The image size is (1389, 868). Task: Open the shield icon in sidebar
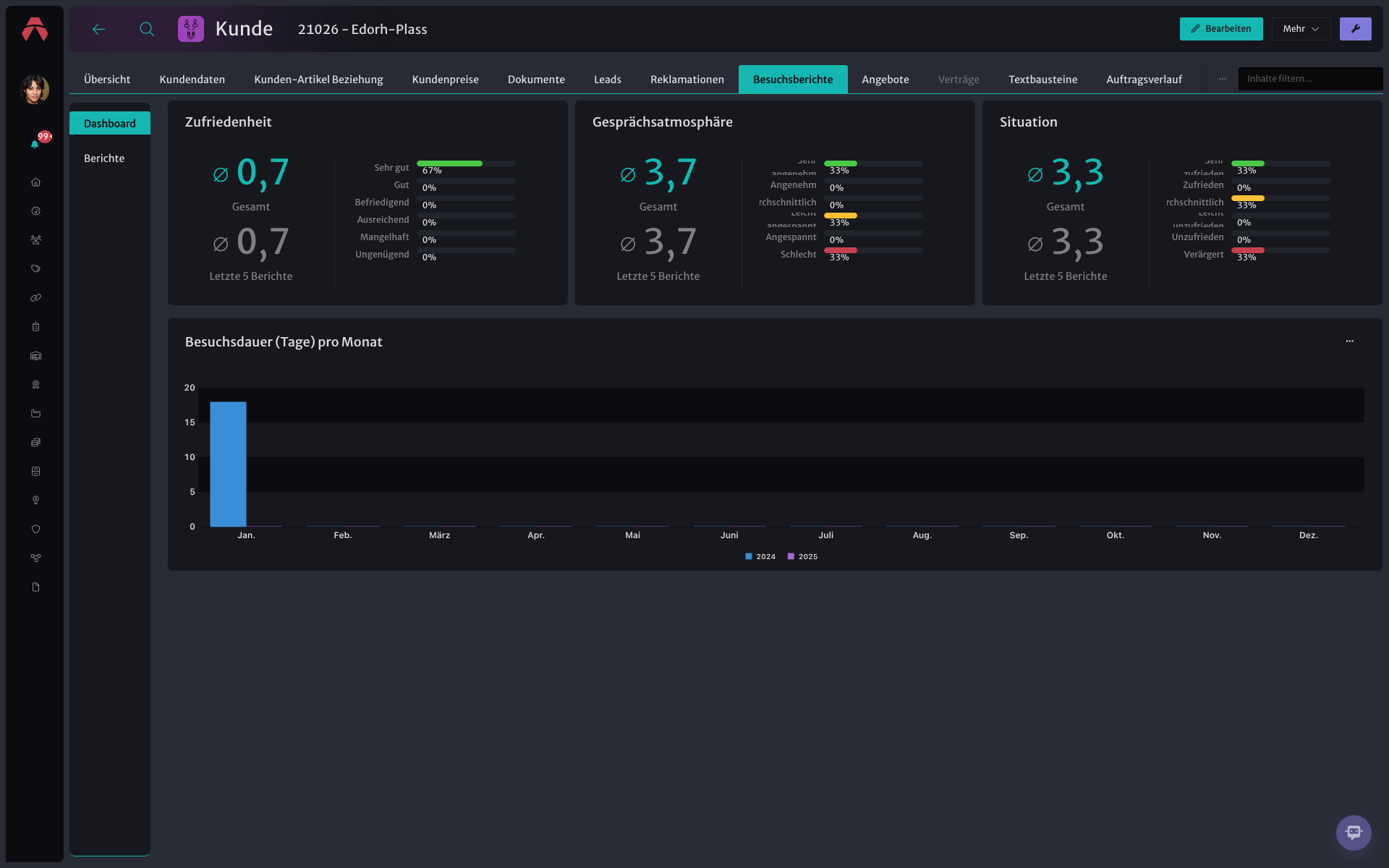click(x=35, y=529)
